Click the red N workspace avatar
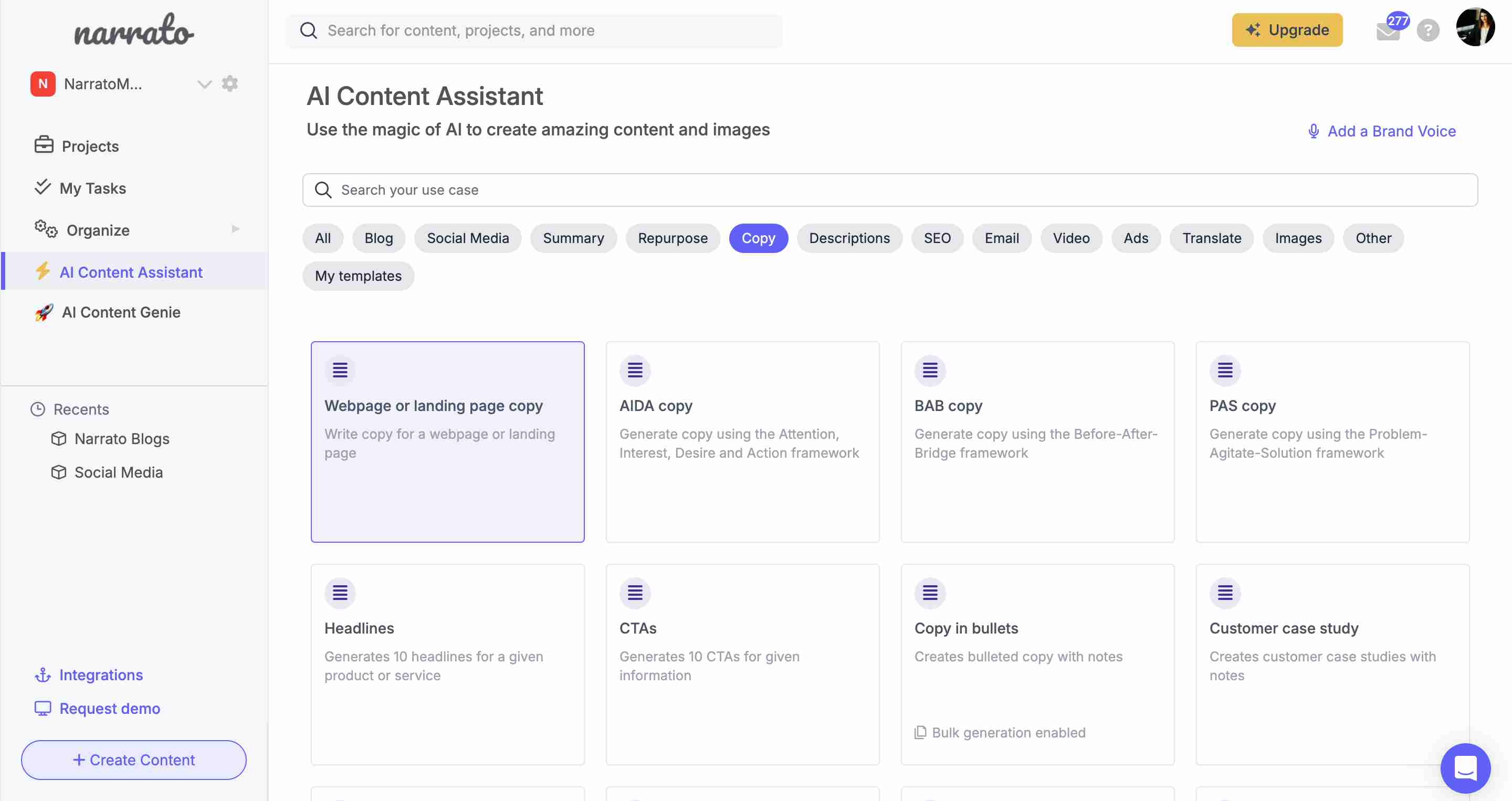The image size is (1512, 801). pyautogui.click(x=43, y=84)
